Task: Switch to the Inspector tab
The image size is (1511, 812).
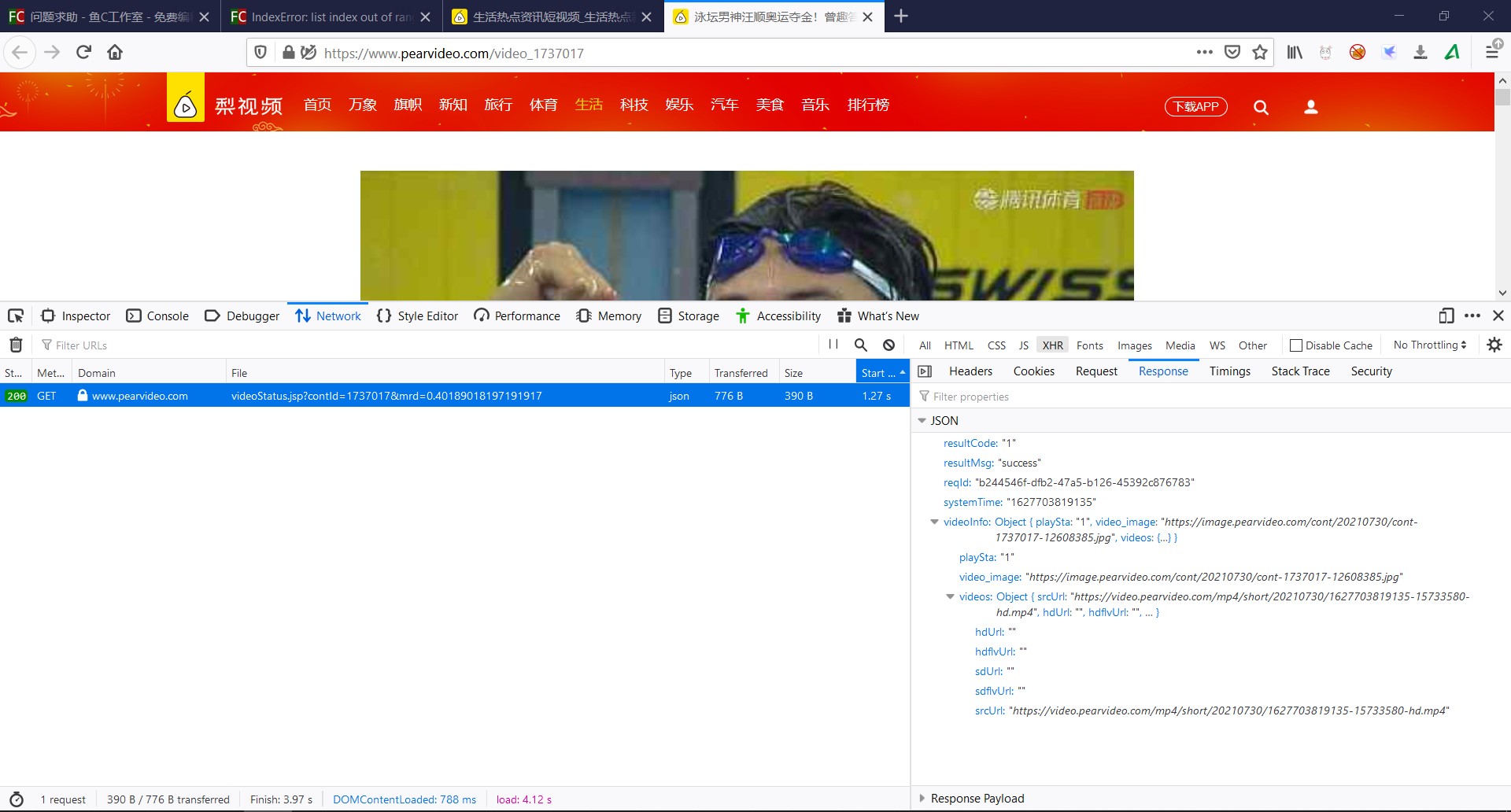Action: 76,316
